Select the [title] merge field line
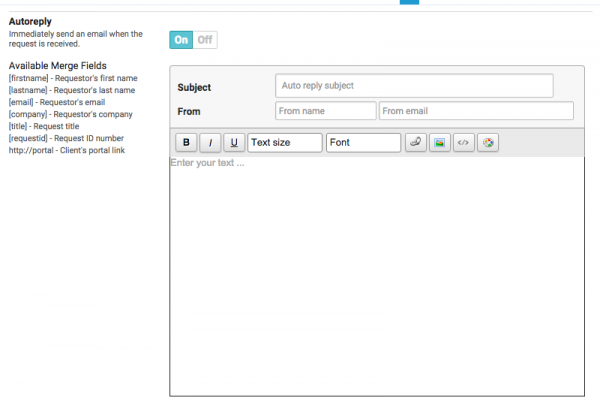The width and height of the screenshot is (600, 413). pos(44,126)
